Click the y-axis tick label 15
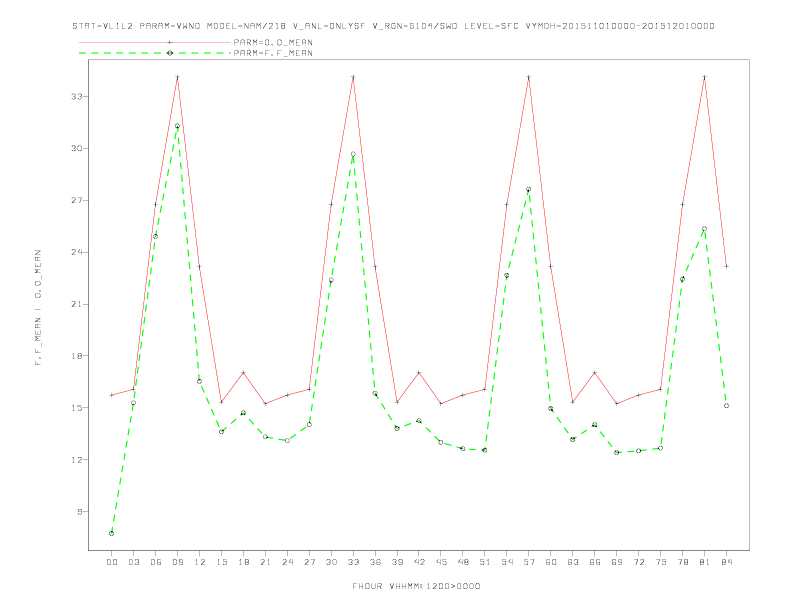Image resolution: width=792 pixels, height=612 pixels. (77, 407)
